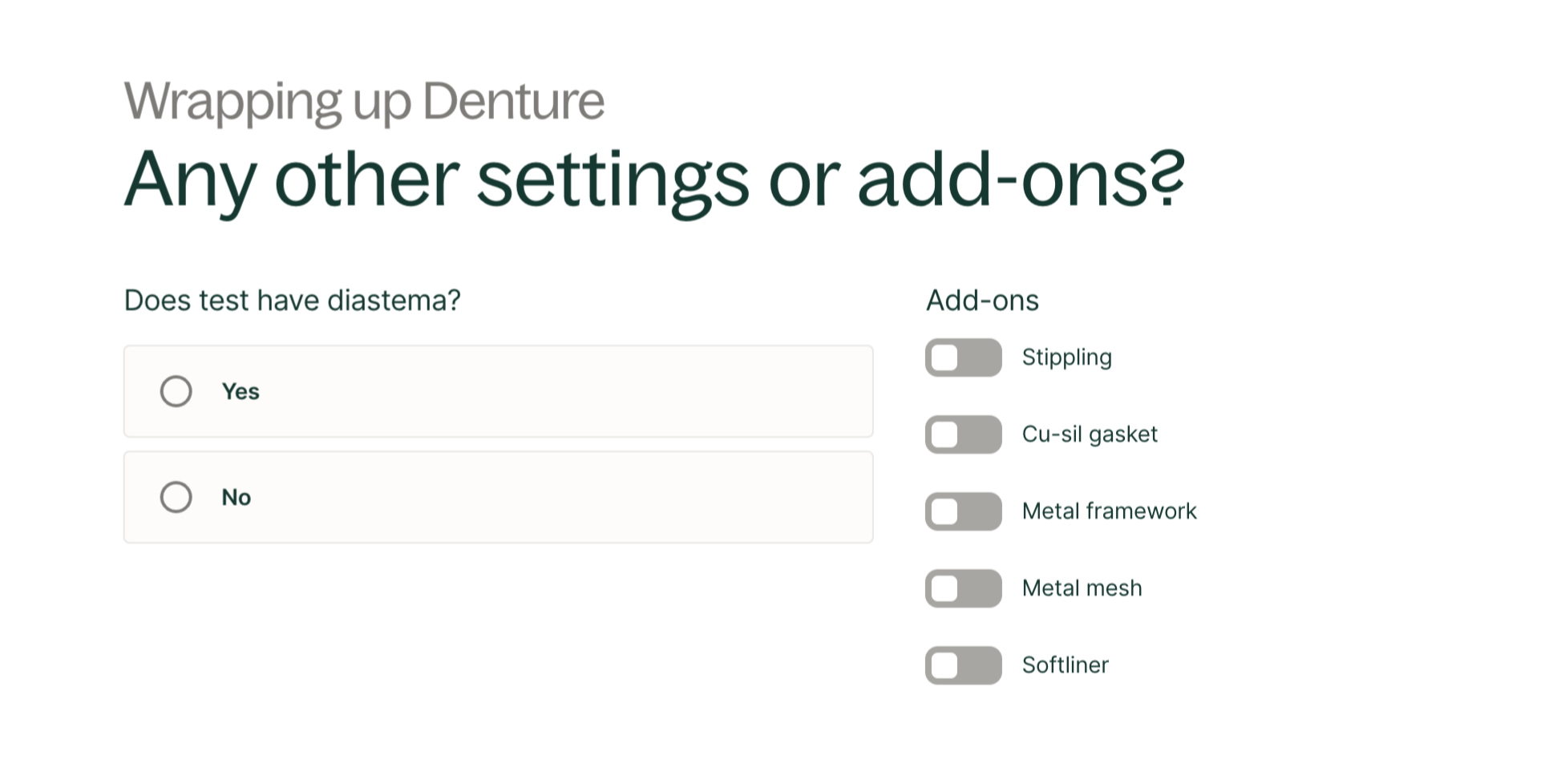Click the 'Wrapping up Denture' subtitle
Screen dimensions: 1553x784
364,101
